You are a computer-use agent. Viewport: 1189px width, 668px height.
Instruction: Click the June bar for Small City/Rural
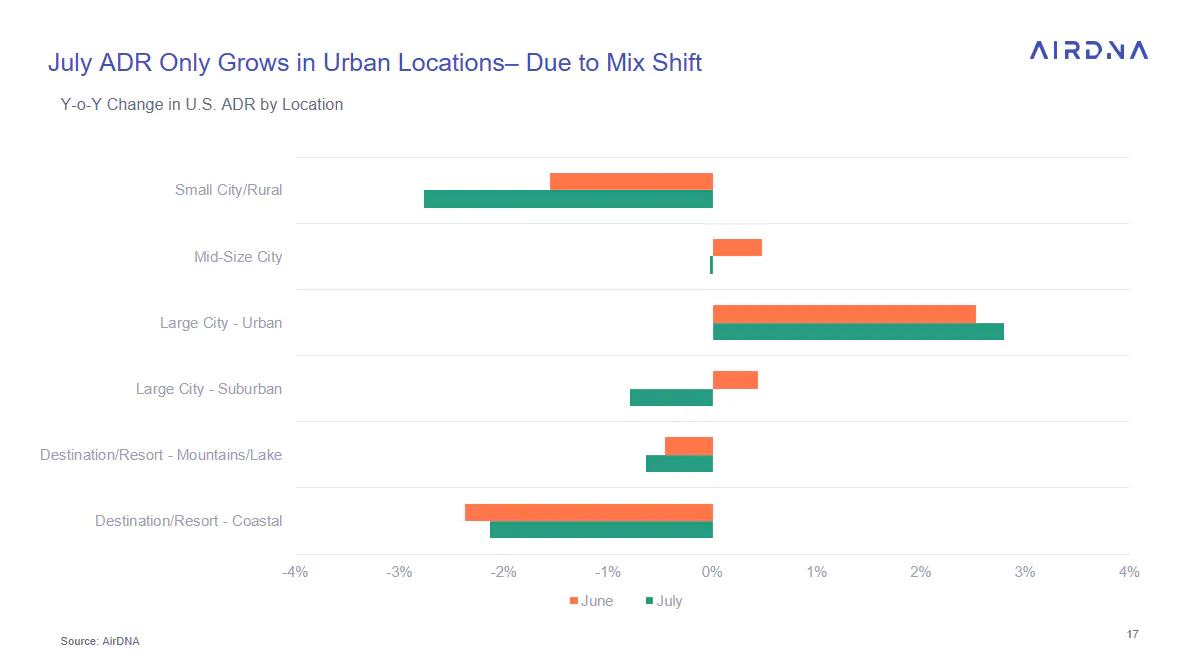631,181
